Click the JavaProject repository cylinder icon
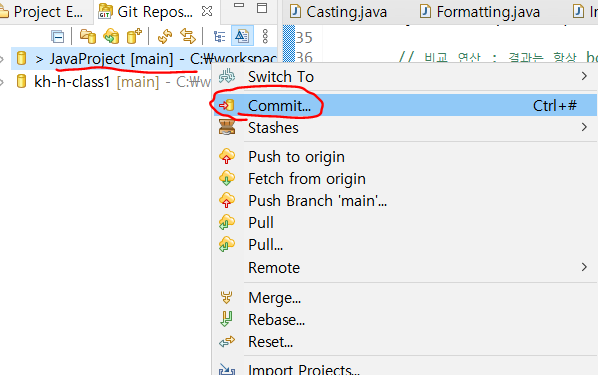The width and height of the screenshot is (598, 375). pos(22,58)
